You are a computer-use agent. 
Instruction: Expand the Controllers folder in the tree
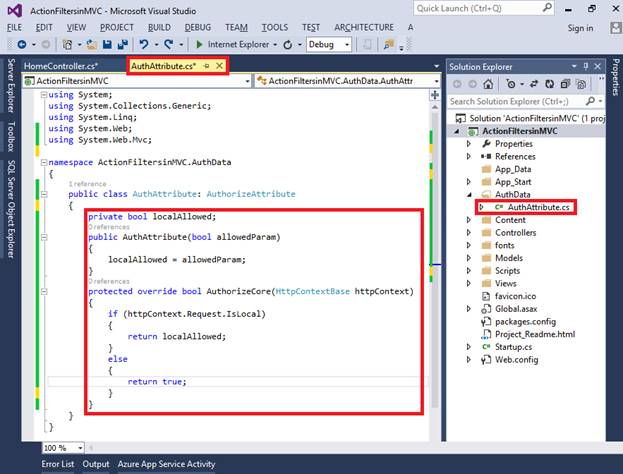pos(469,233)
